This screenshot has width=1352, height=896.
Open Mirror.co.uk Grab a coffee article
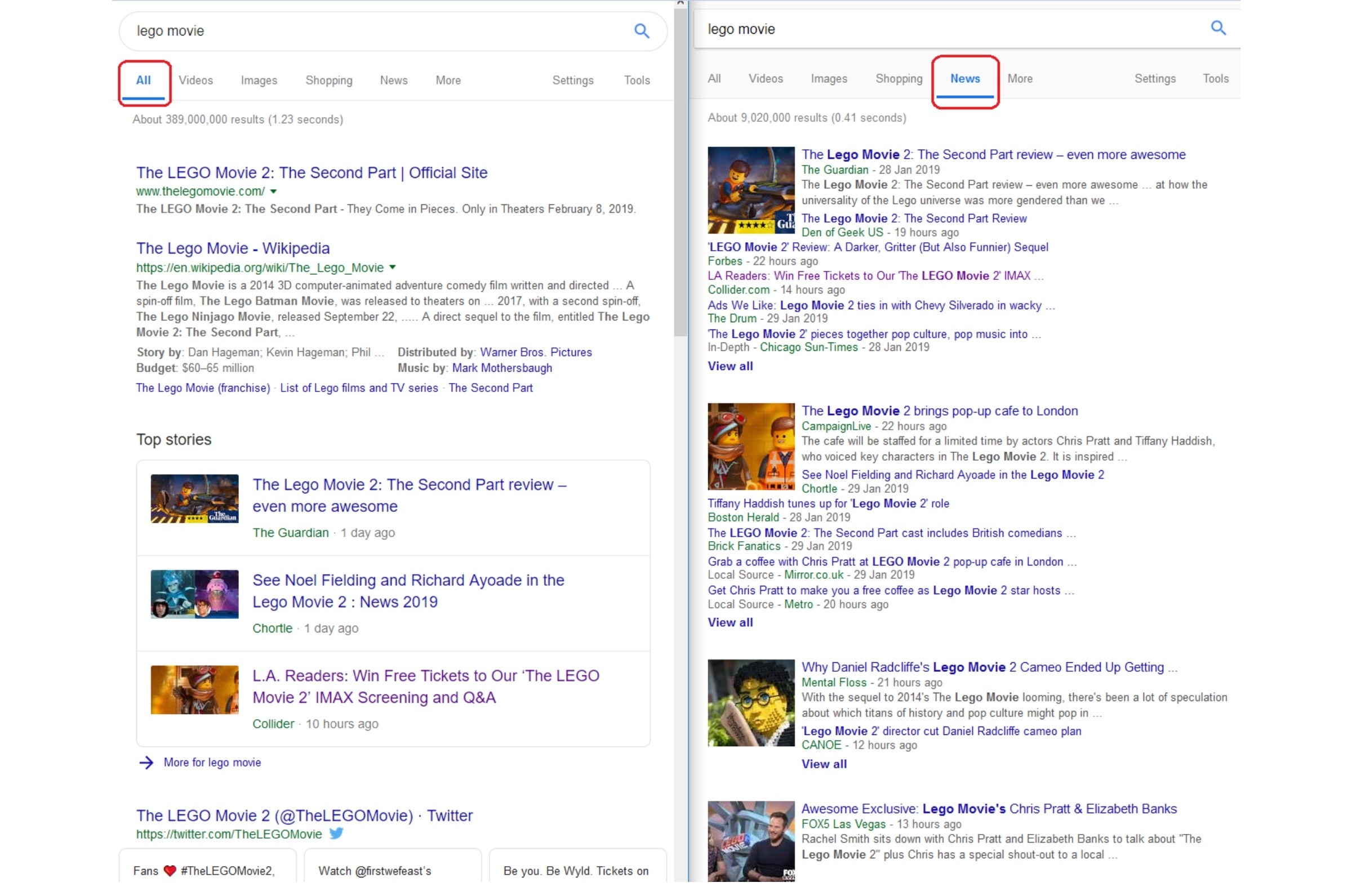892,561
